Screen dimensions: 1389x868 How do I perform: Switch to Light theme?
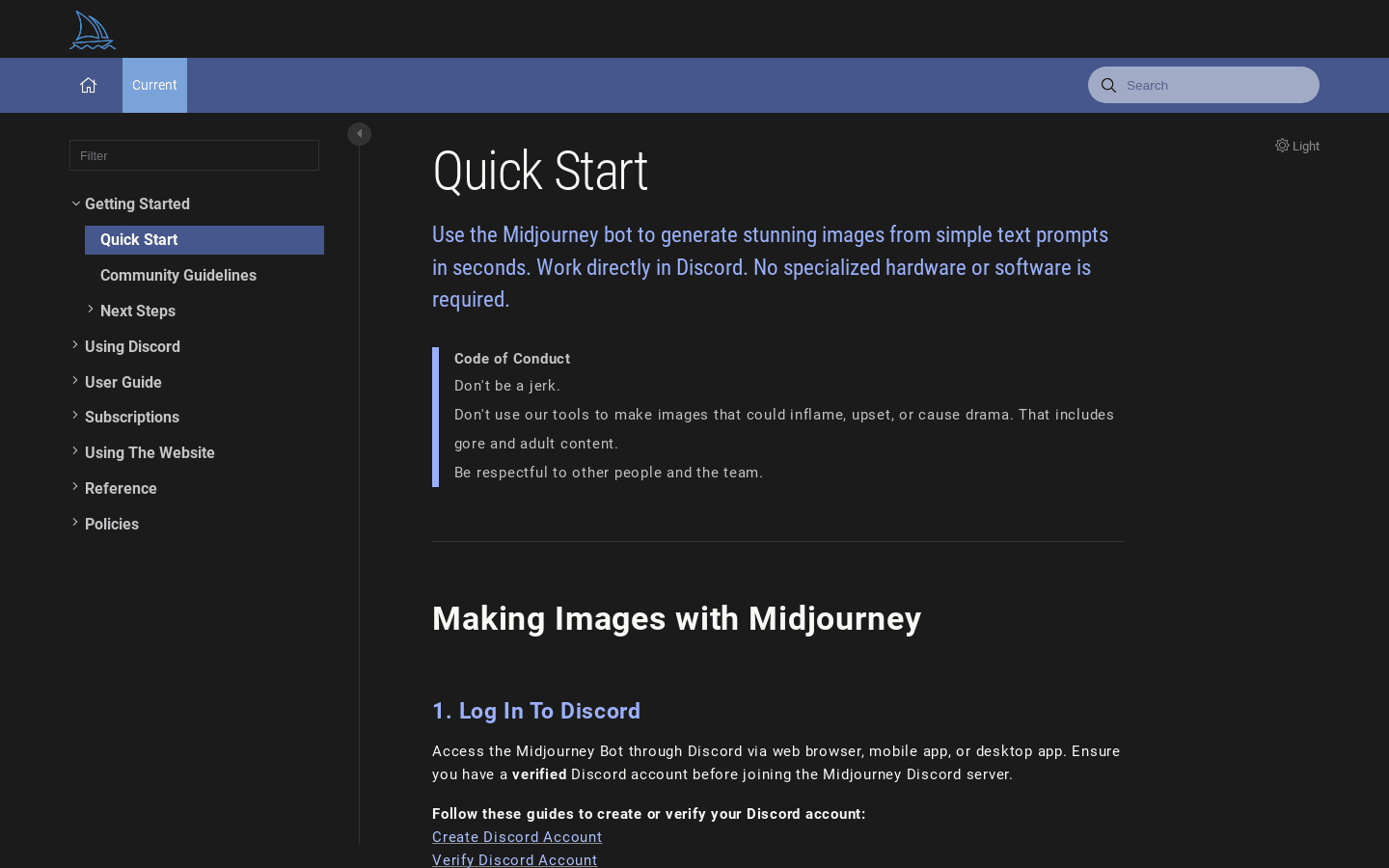tap(1305, 146)
